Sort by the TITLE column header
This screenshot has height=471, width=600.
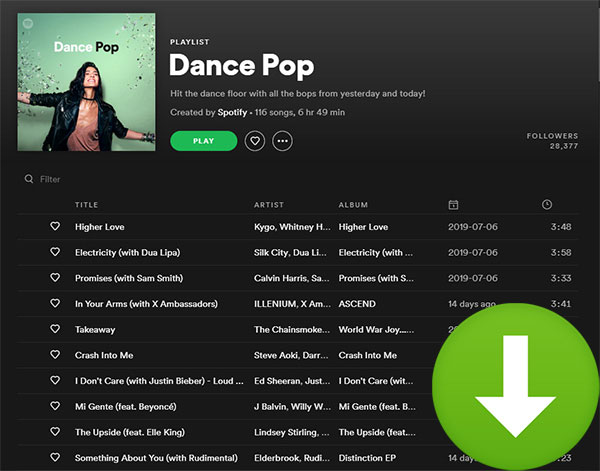coord(86,205)
